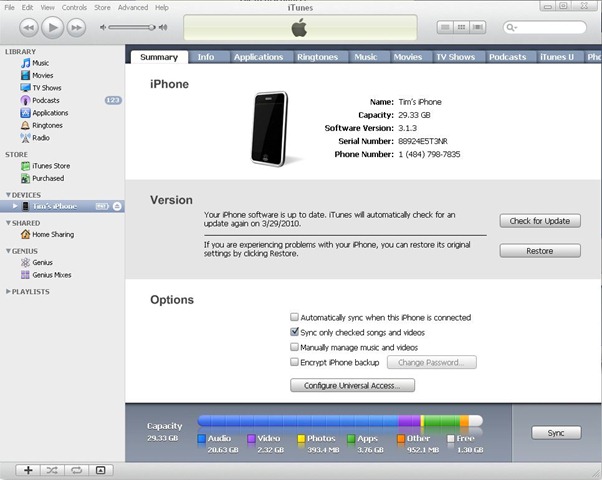The height and width of the screenshot is (480, 602).
Task: Click the Podcasts 123 count badge
Action: coord(113,100)
